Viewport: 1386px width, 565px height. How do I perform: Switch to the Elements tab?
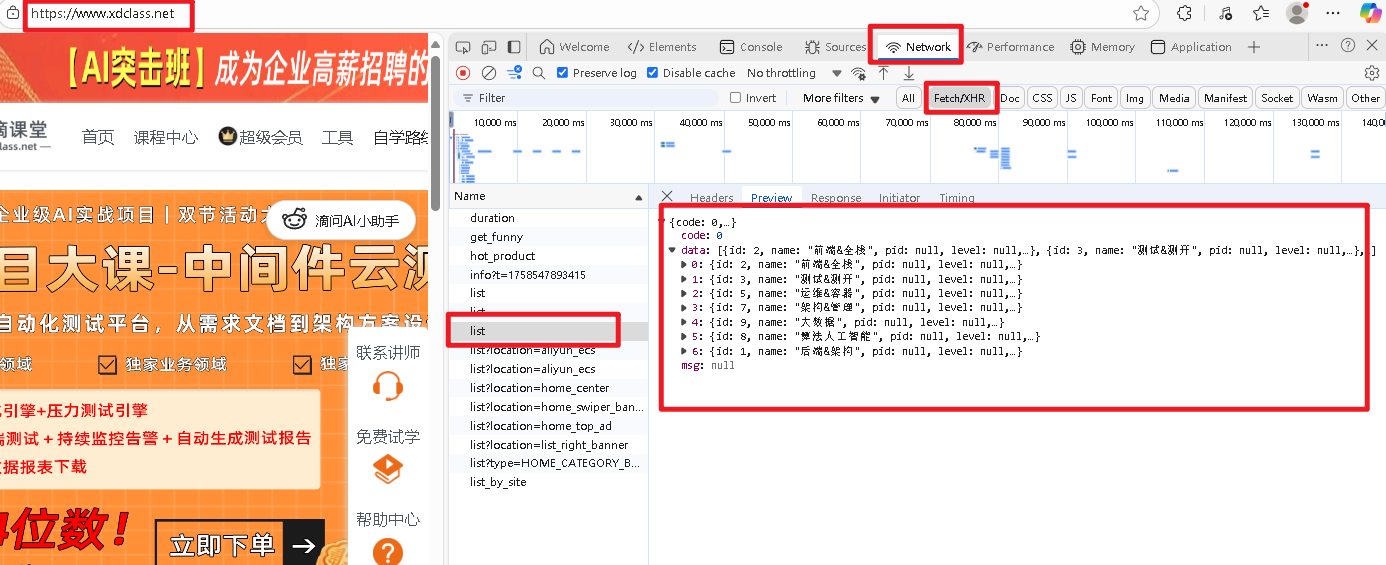662,47
